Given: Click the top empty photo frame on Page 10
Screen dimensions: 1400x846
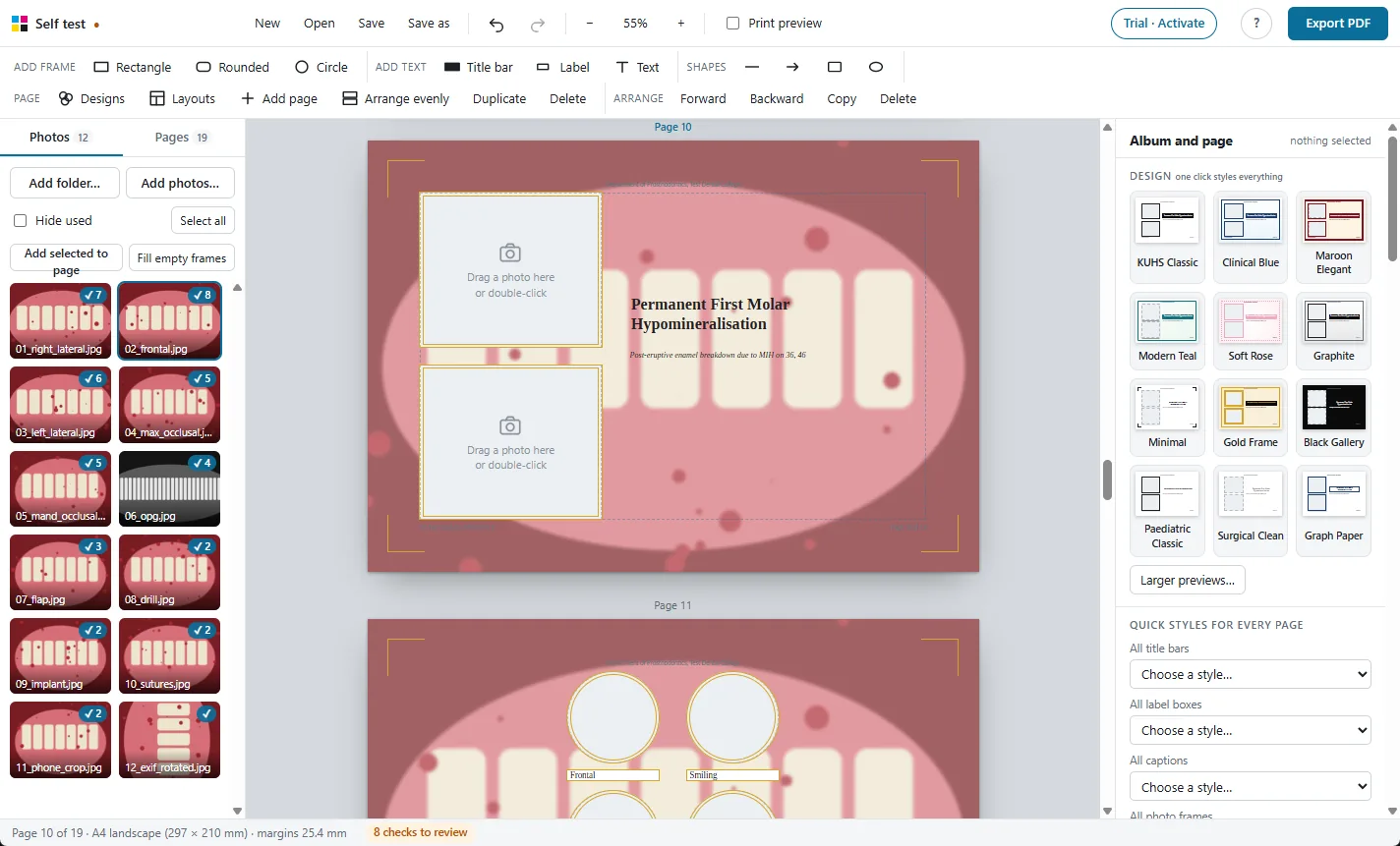Looking at the screenshot, I should (x=510, y=270).
